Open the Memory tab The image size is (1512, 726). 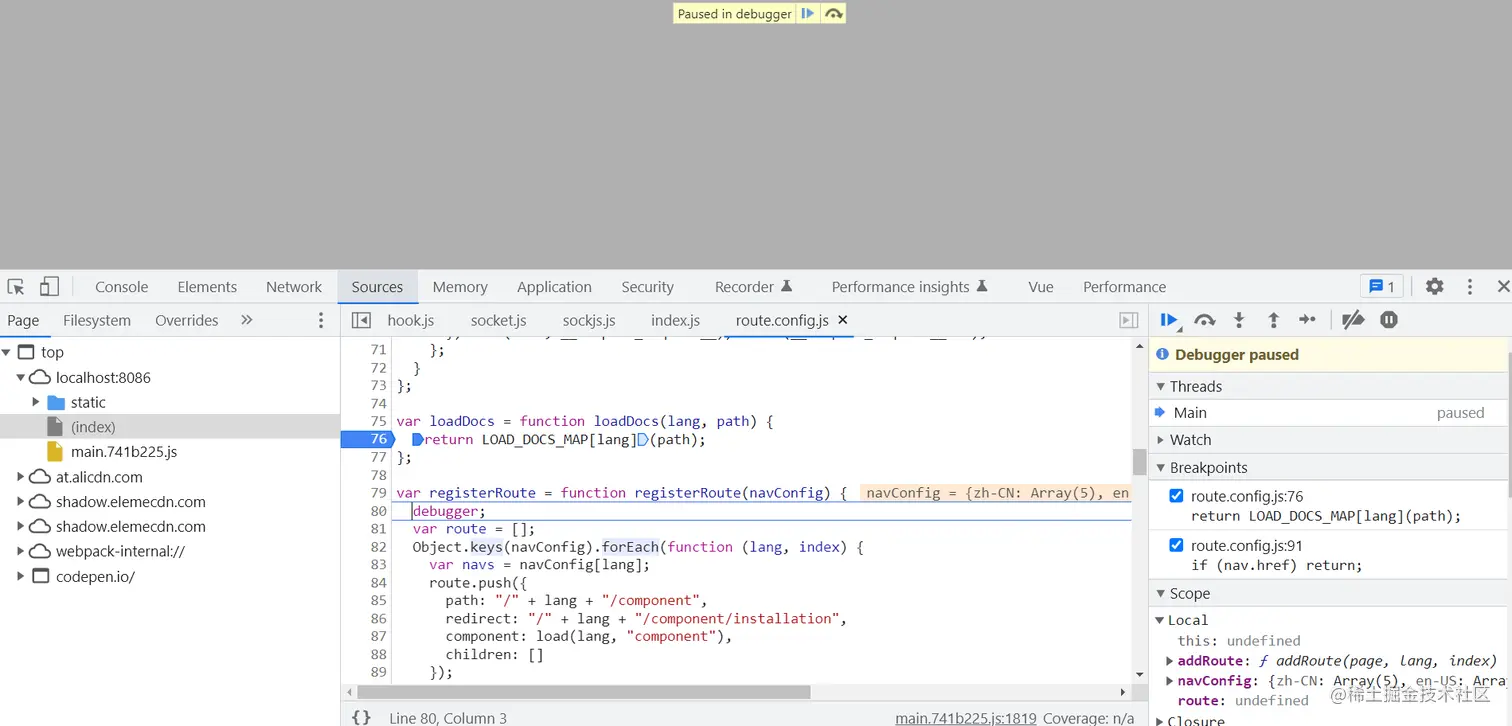point(460,287)
